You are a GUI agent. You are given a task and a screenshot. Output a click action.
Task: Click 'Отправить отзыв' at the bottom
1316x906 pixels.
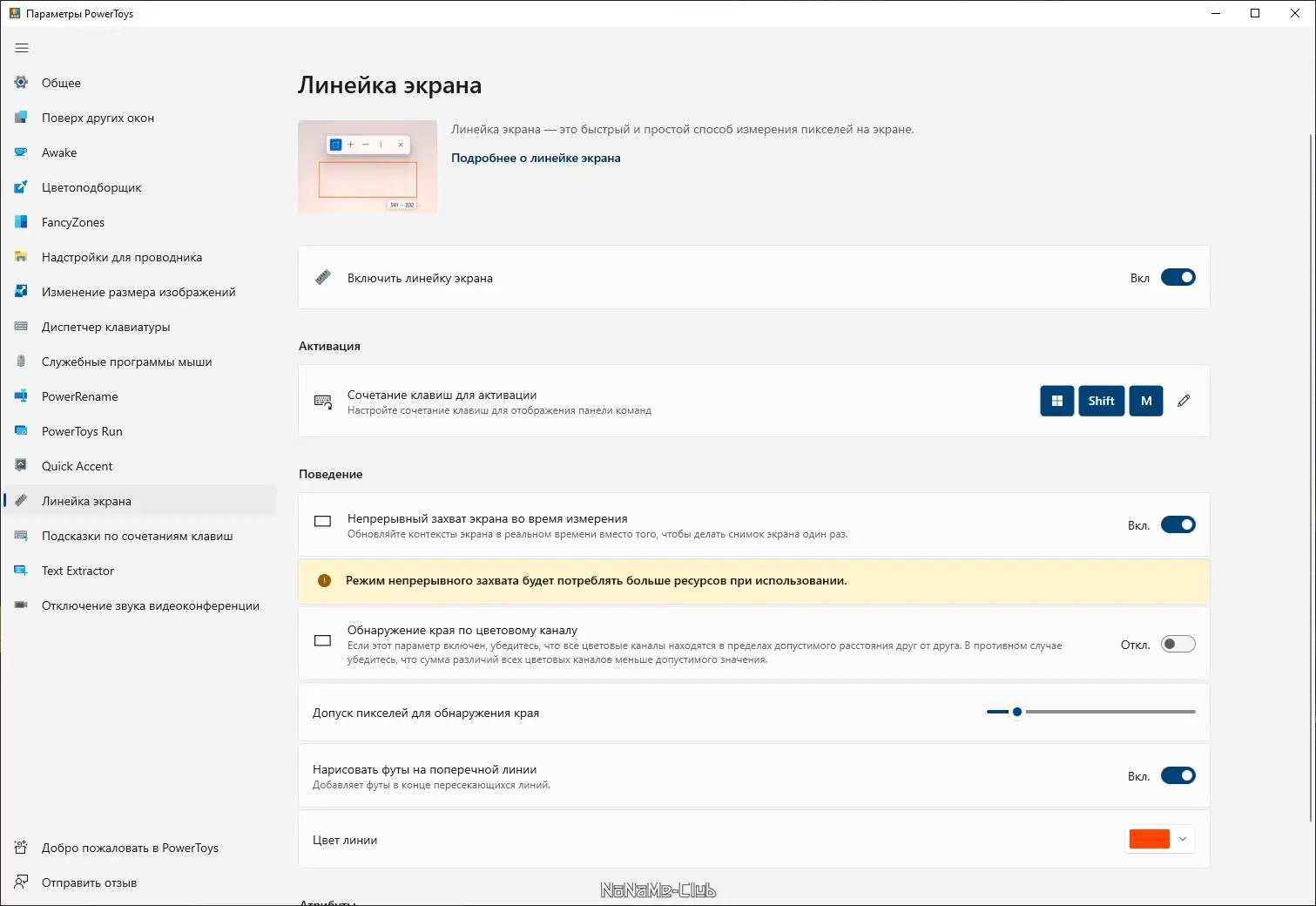tap(90, 882)
